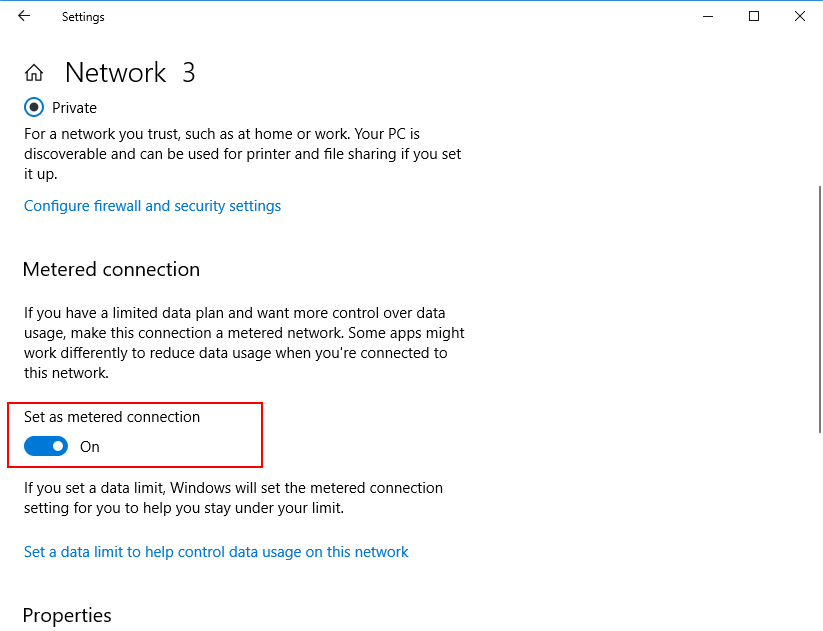Image resolution: width=823 pixels, height=631 pixels.
Task: Open the Set a data limit link
Action: click(216, 552)
